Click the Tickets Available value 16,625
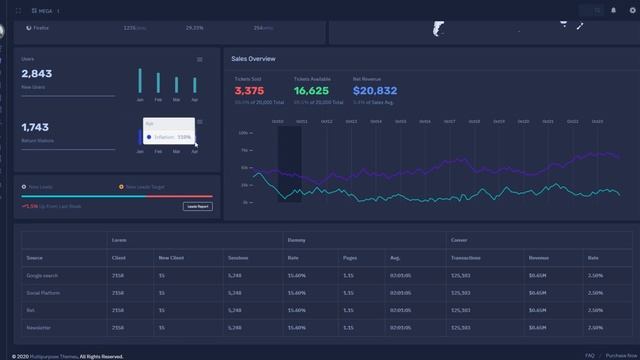 pos(311,91)
